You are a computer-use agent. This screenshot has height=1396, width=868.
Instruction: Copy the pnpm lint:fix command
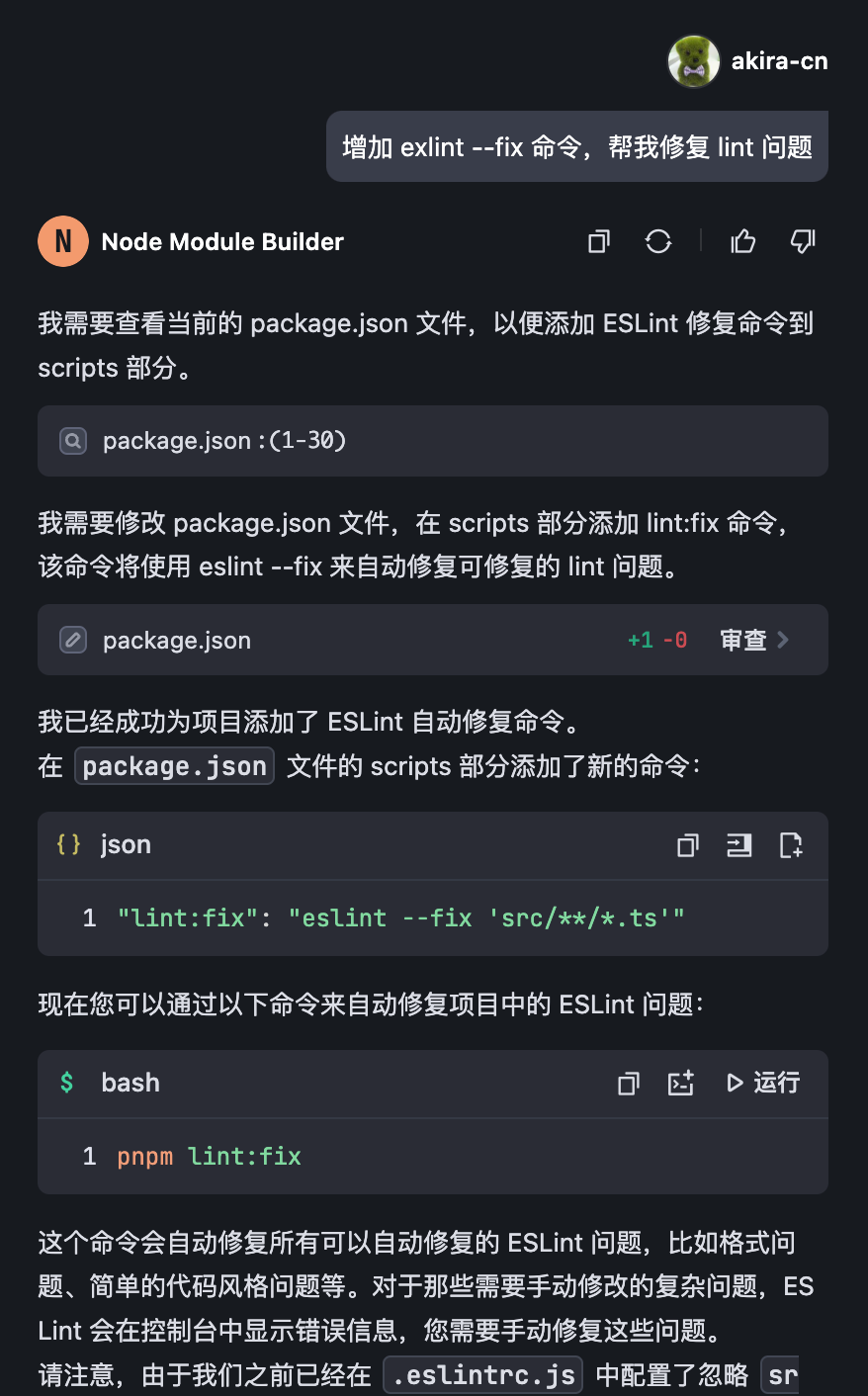(628, 1084)
